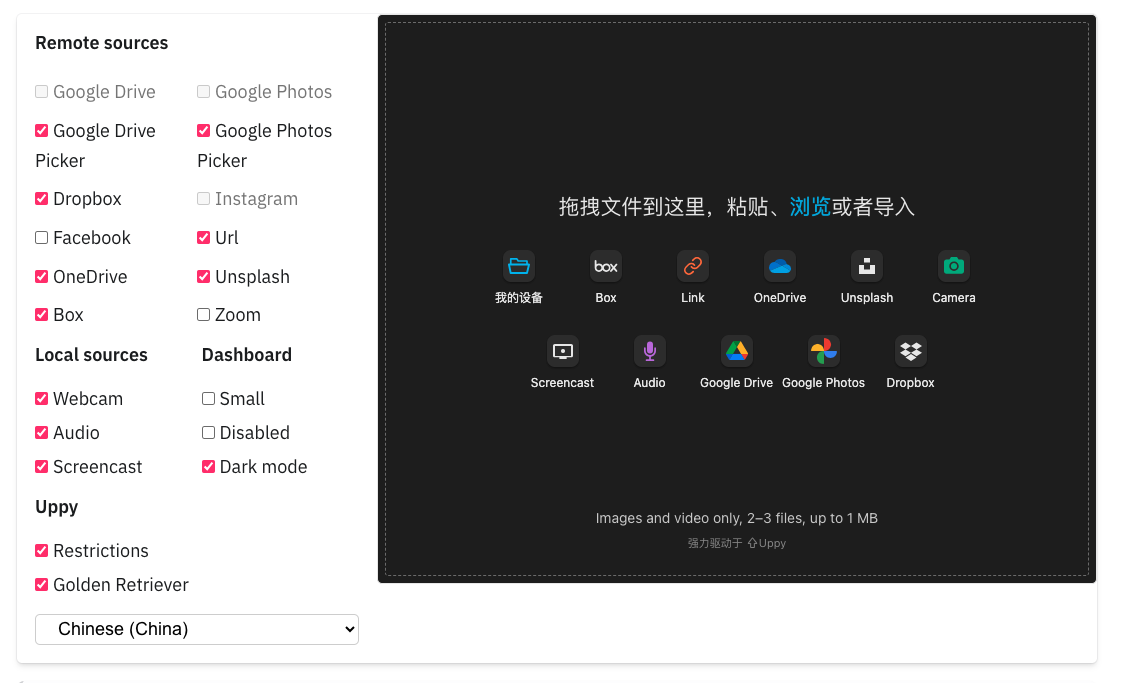Click the restrictions note about 1 MB

(736, 518)
